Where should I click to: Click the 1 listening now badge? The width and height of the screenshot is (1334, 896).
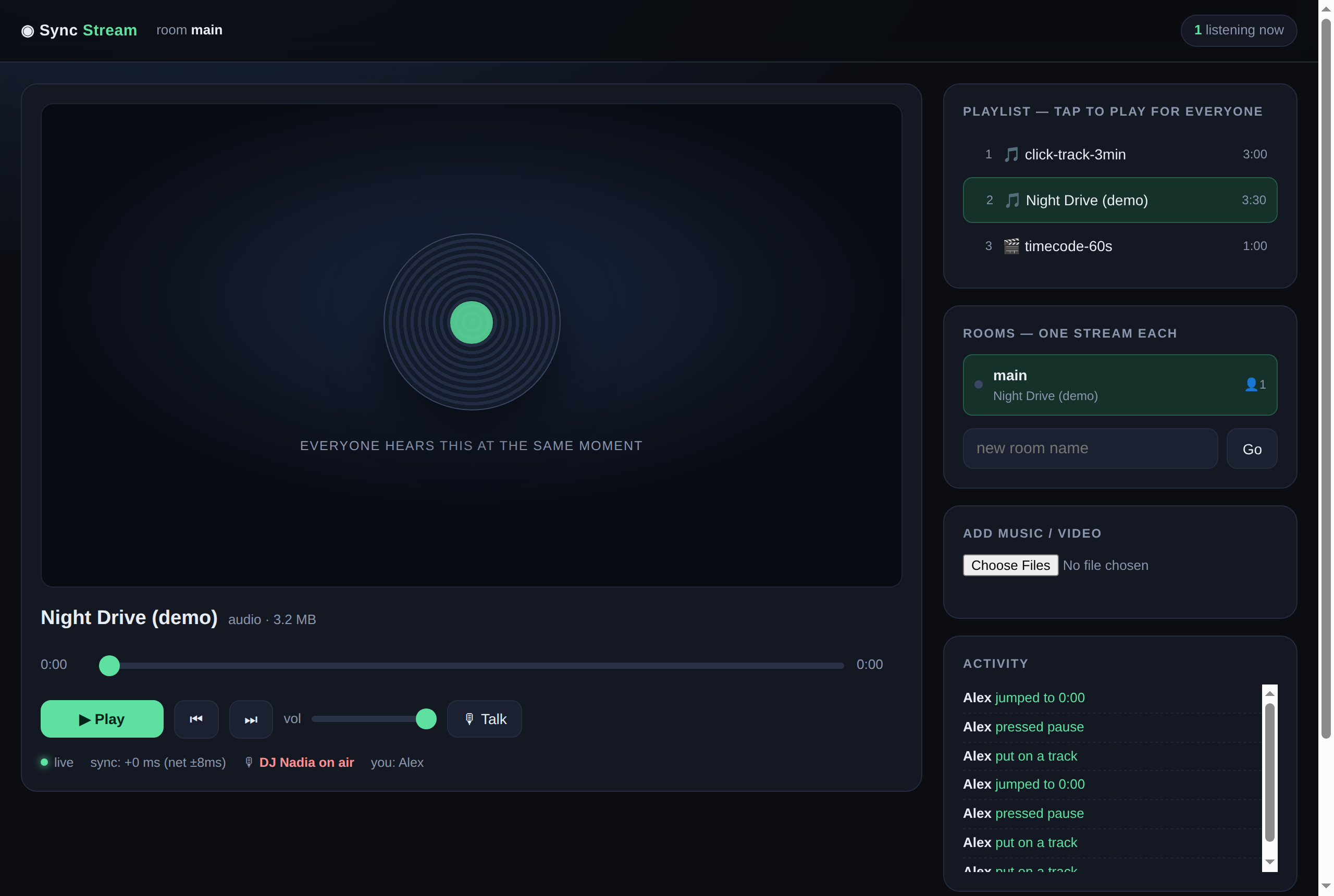[1239, 30]
